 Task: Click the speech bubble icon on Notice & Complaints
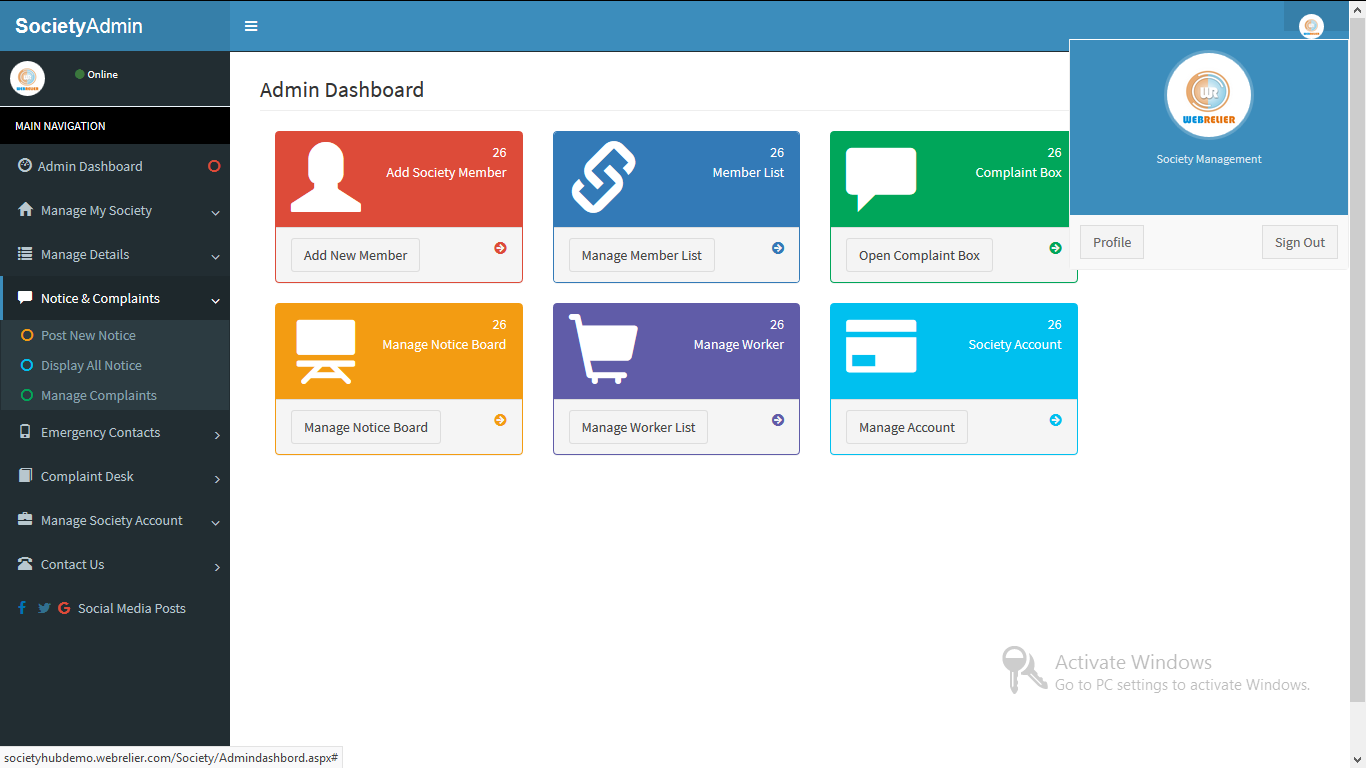point(22,298)
